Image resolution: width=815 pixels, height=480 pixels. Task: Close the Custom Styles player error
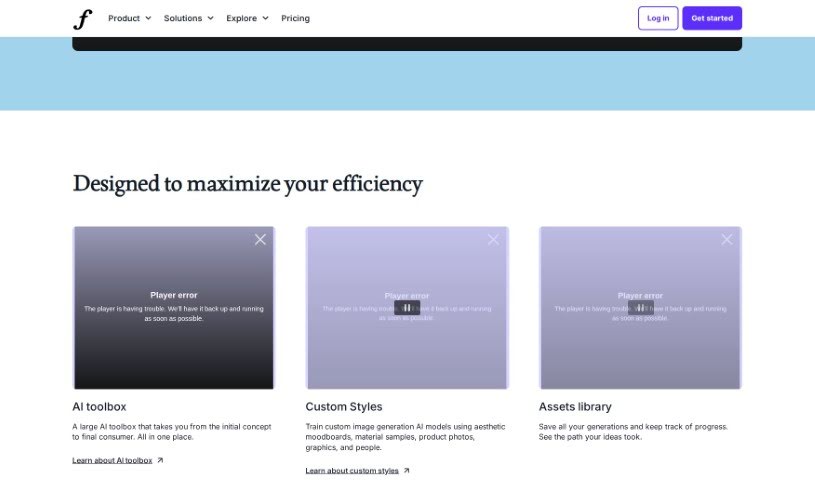(x=493, y=239)
